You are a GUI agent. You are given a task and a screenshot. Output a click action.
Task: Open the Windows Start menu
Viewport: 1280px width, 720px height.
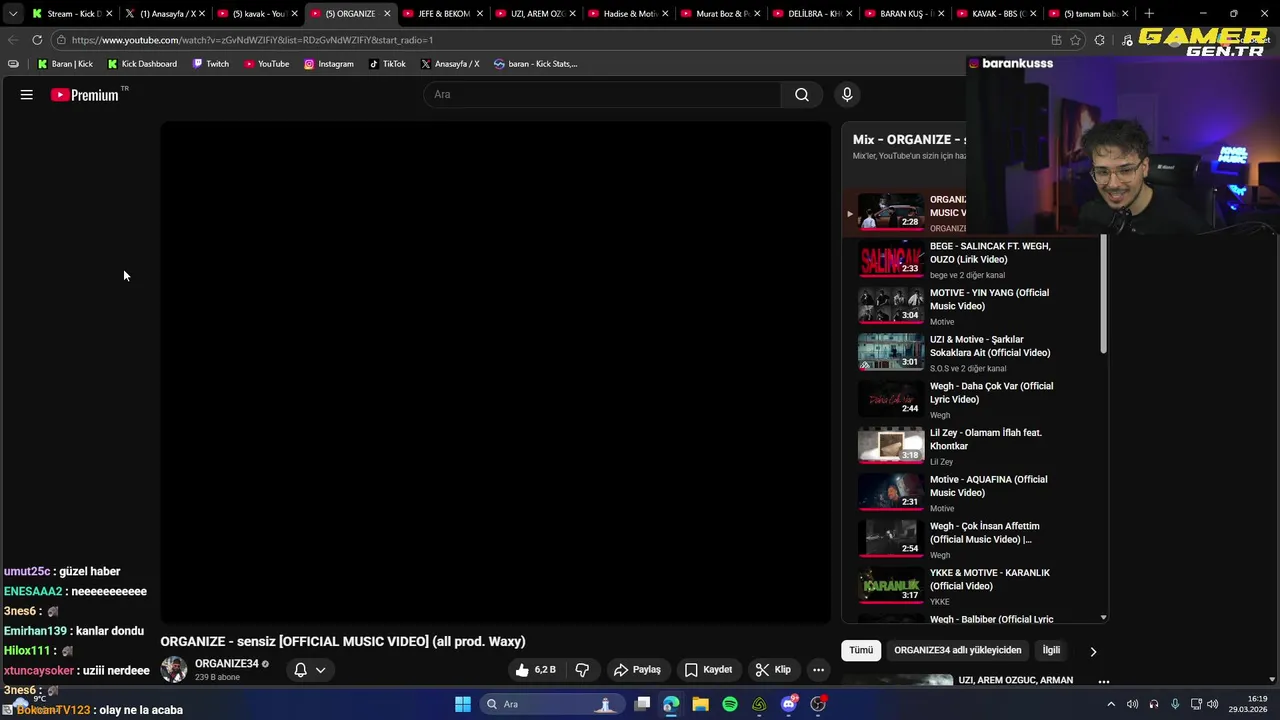pyautogui.click(x=463, y=704)
